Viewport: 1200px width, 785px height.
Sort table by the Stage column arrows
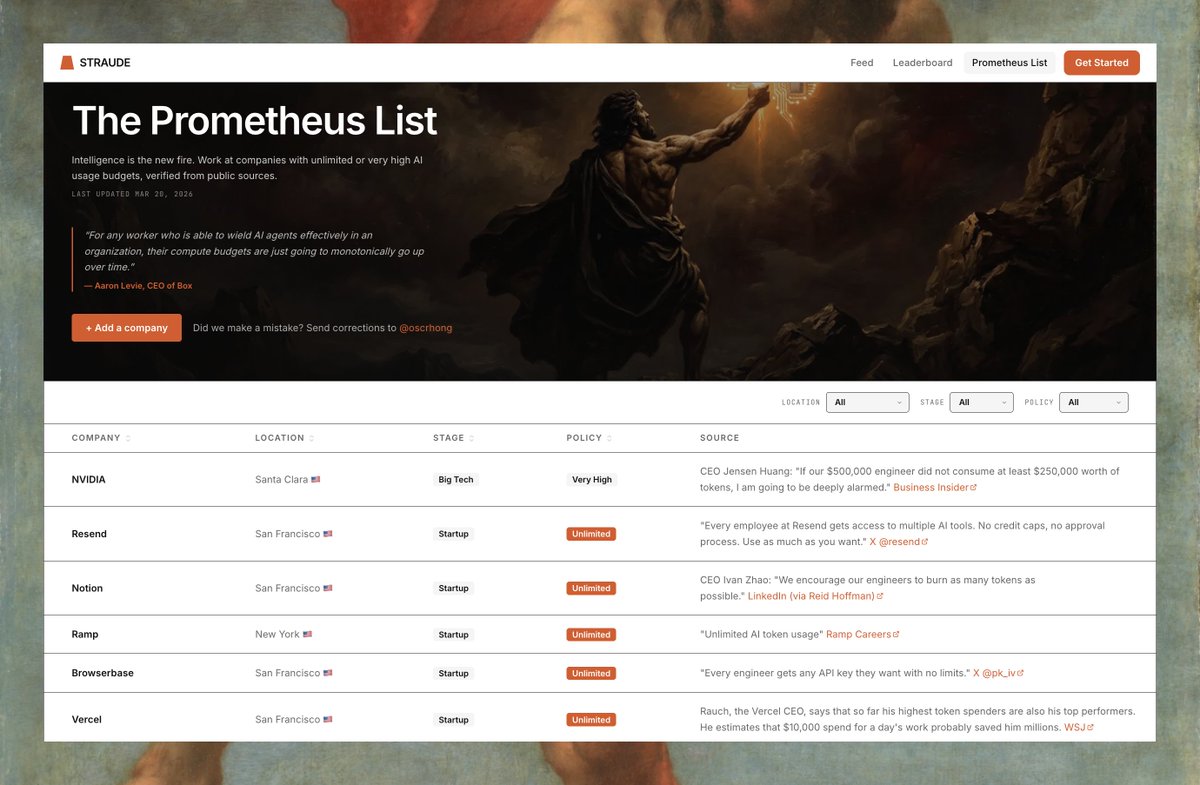(472, 438)
